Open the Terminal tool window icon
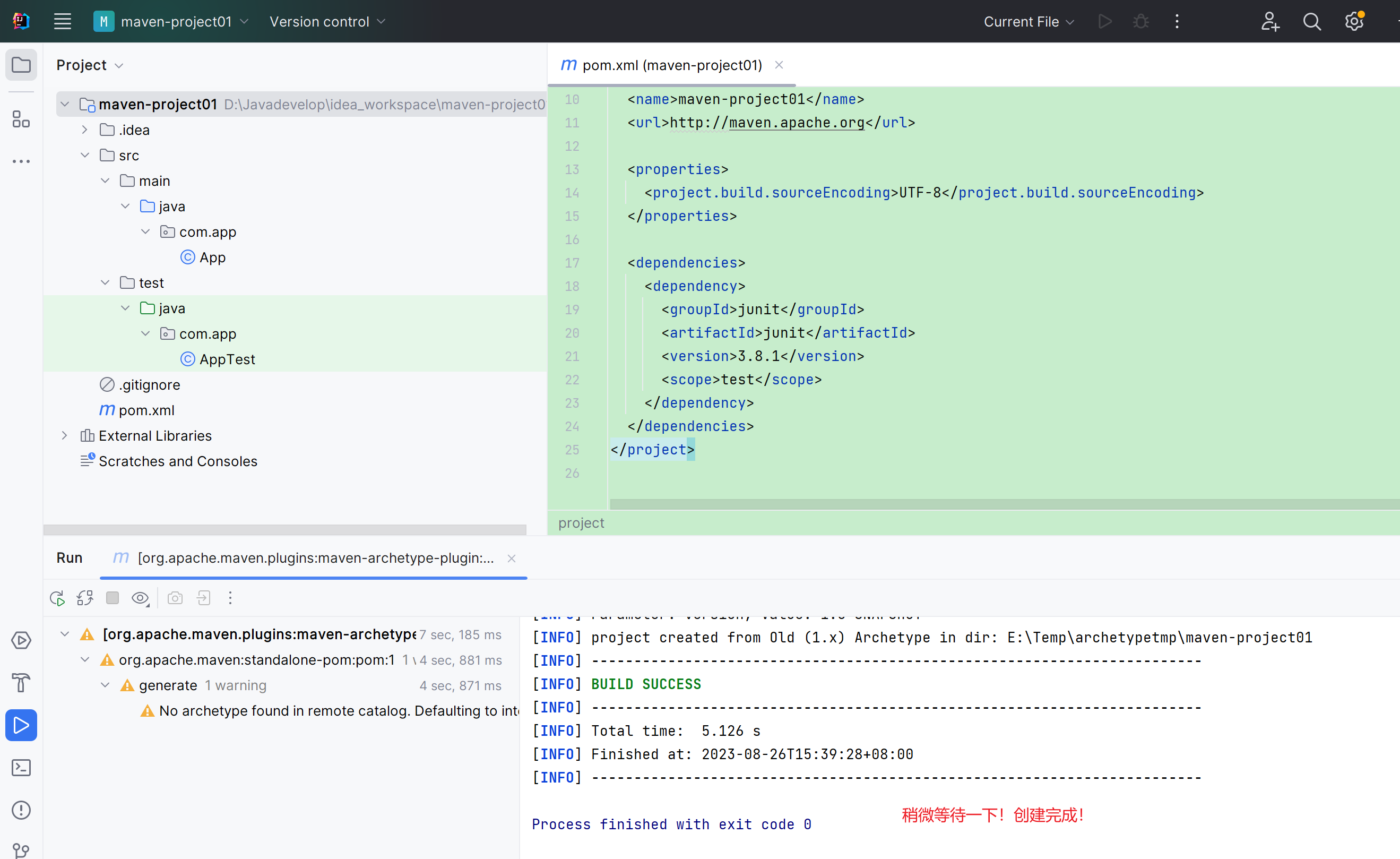The image size is (1400, 859). click(x=21, y=768)
